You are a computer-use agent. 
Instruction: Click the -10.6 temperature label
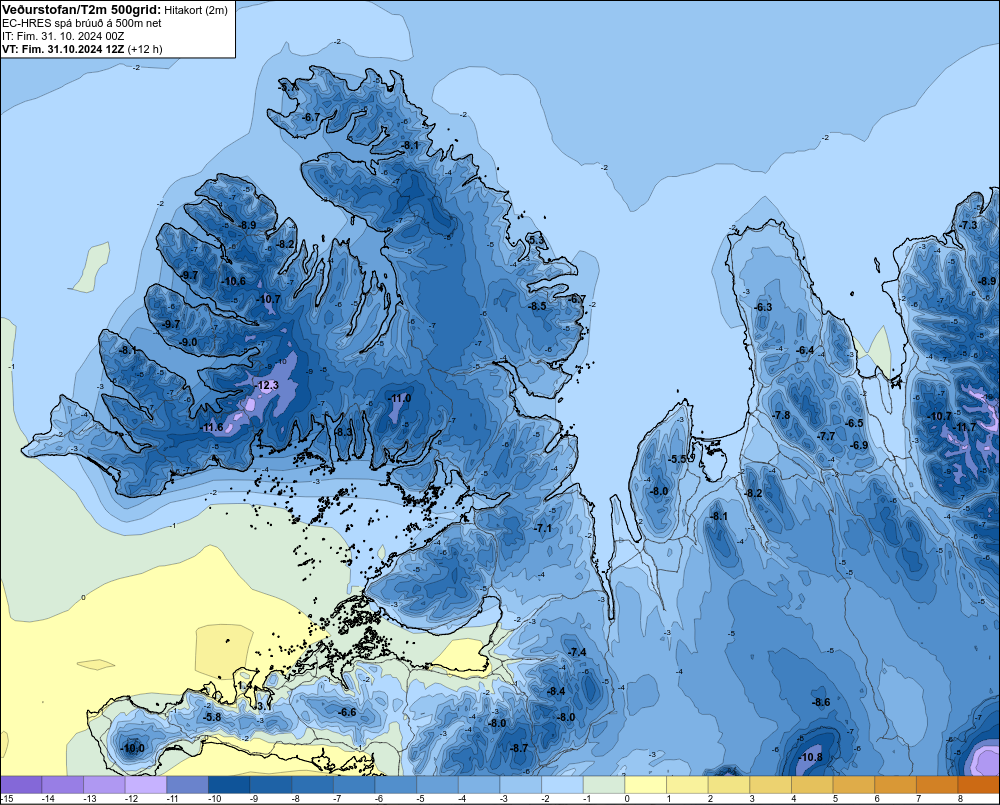(x=233, y=281)
